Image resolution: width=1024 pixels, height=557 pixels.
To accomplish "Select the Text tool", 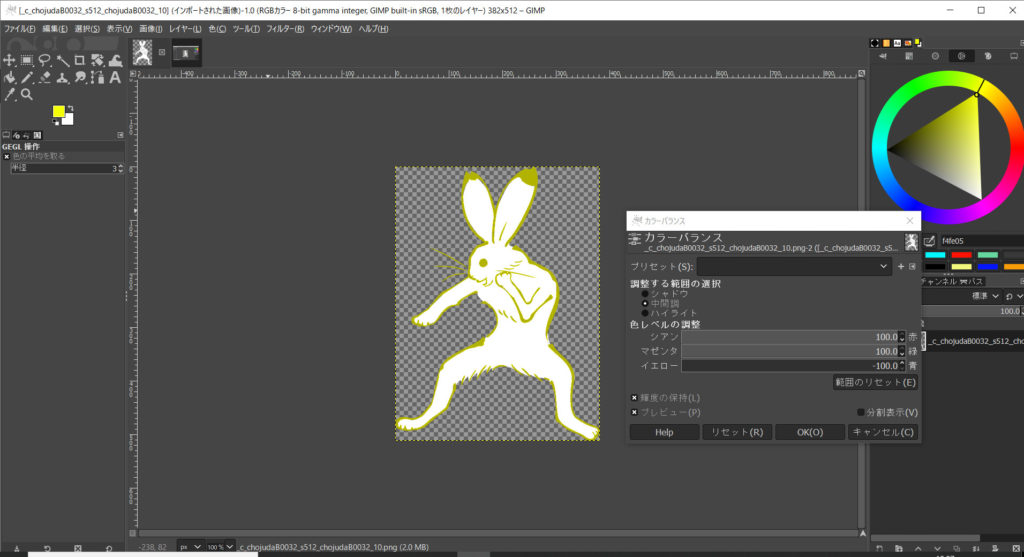I will click(x=115, y=78).
